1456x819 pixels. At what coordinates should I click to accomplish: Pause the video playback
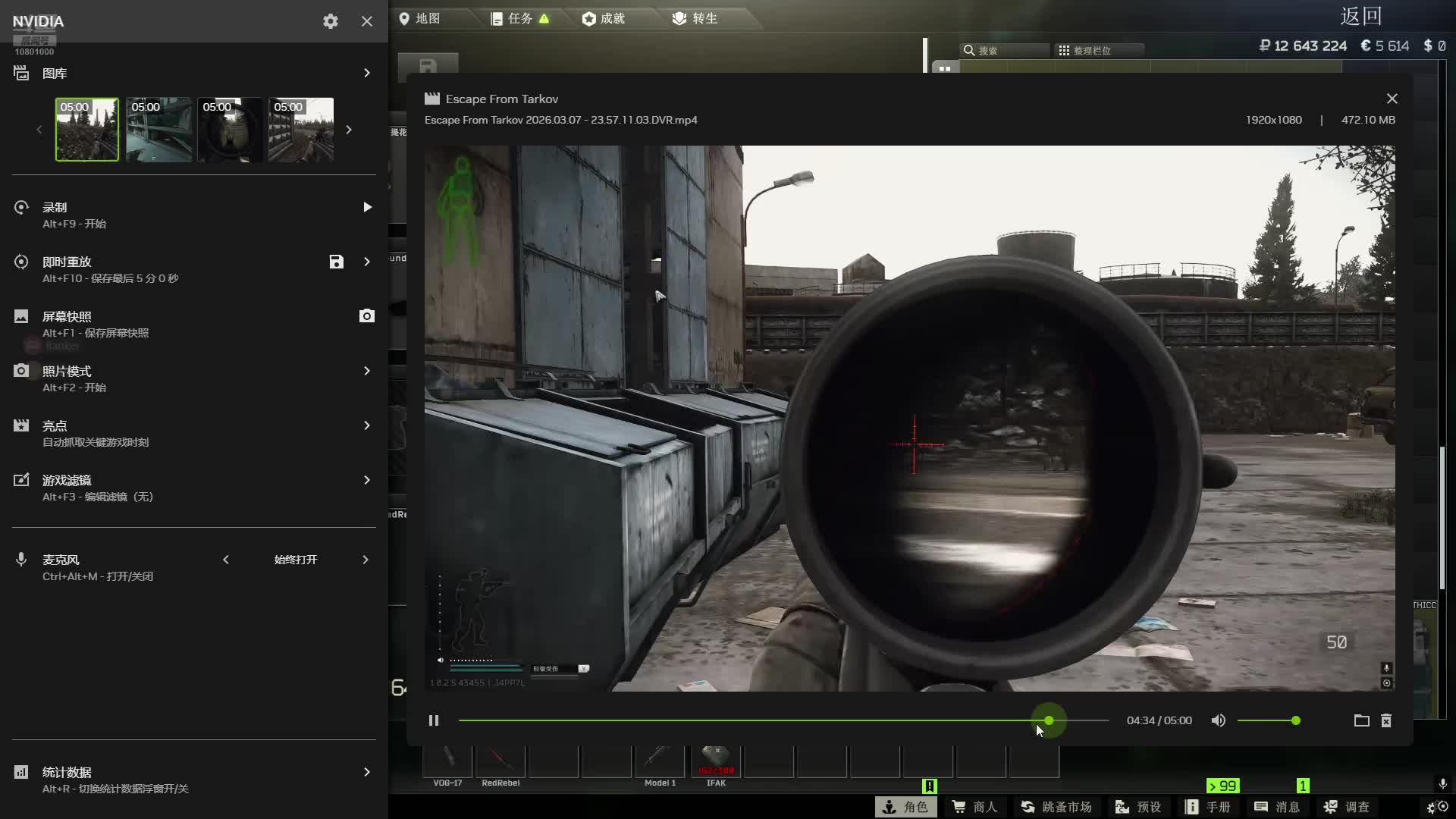tap(434, 720)
